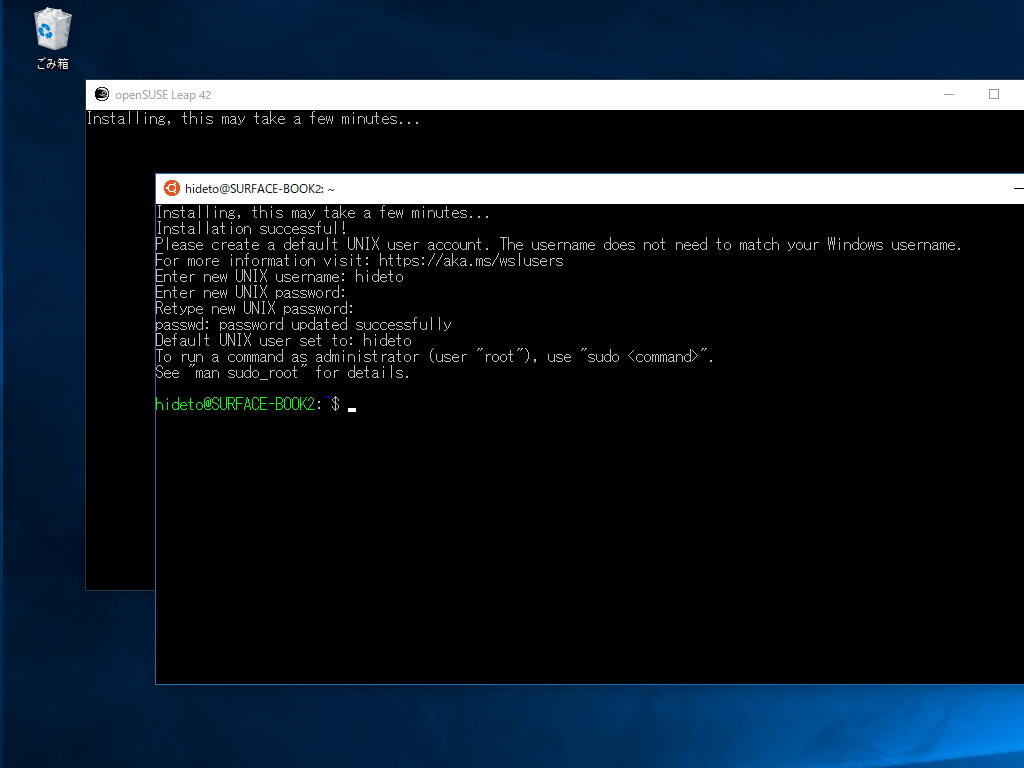Click the circular openSUSE emblem left of the window title
Screen dimensions: 1024x768
[x=101, y=94]
